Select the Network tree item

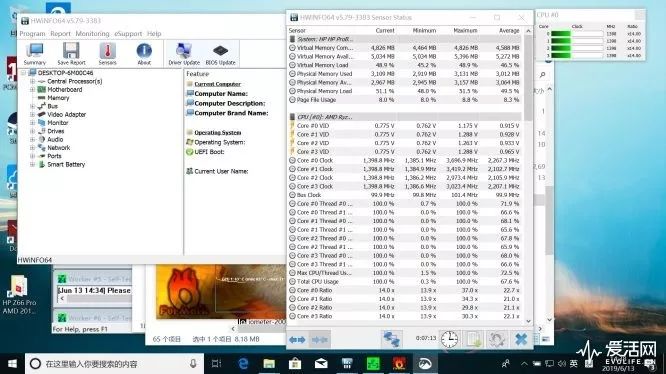[x=59, y=148]
